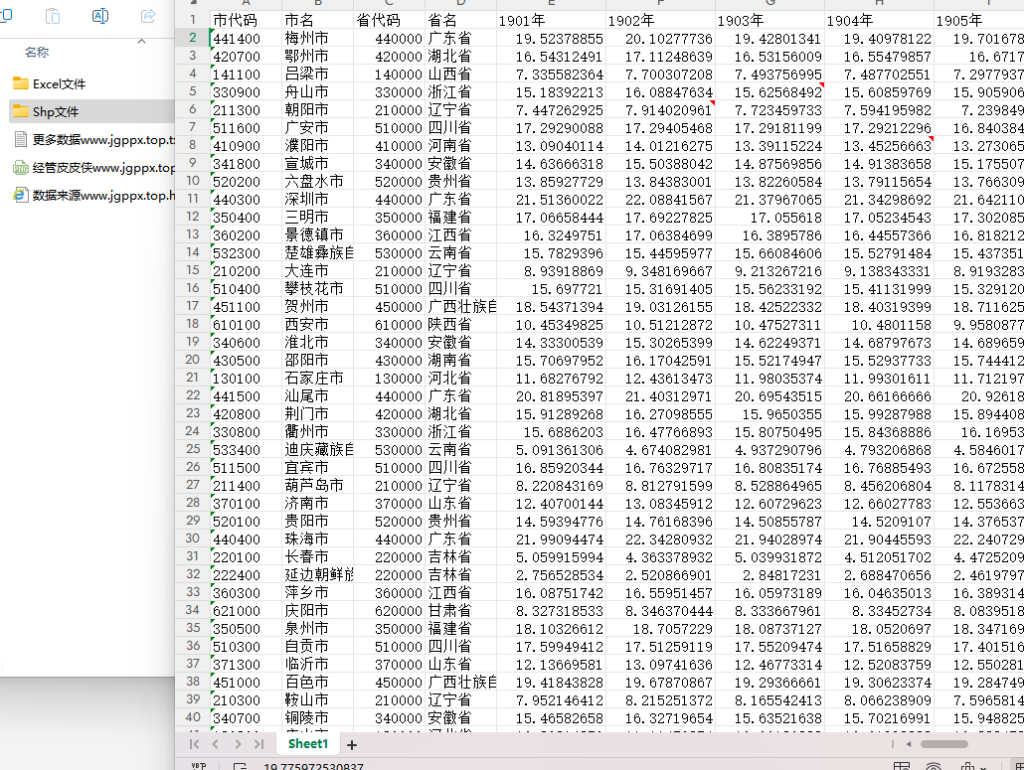Select the IE html icon for 数据来源

21,195
